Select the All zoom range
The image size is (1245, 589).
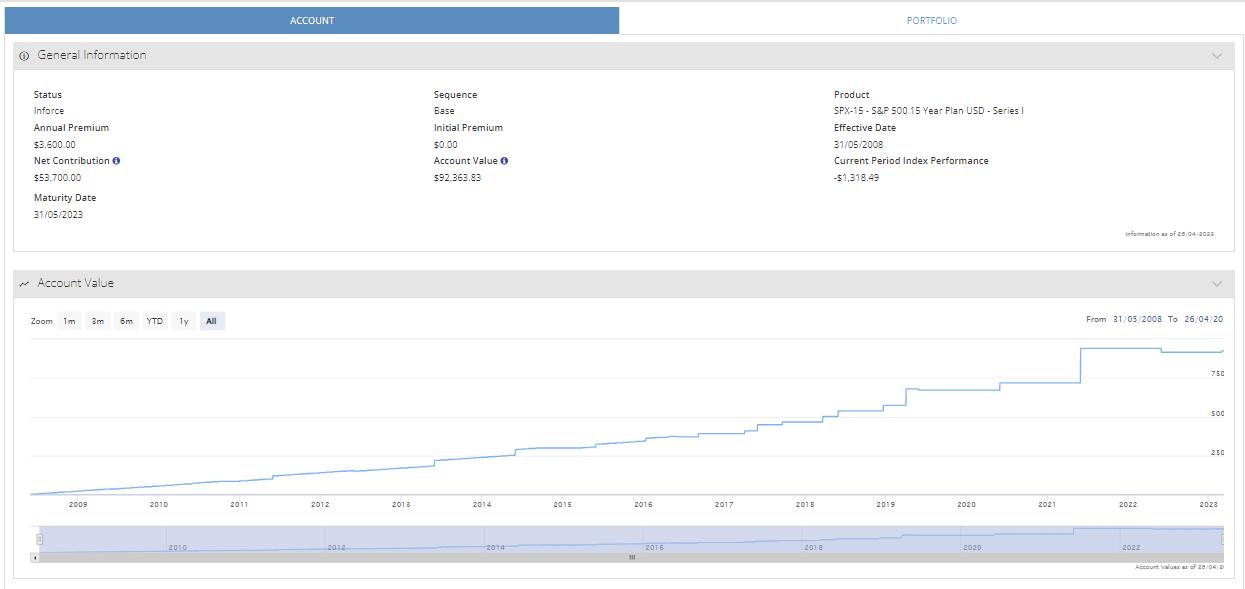211,321
